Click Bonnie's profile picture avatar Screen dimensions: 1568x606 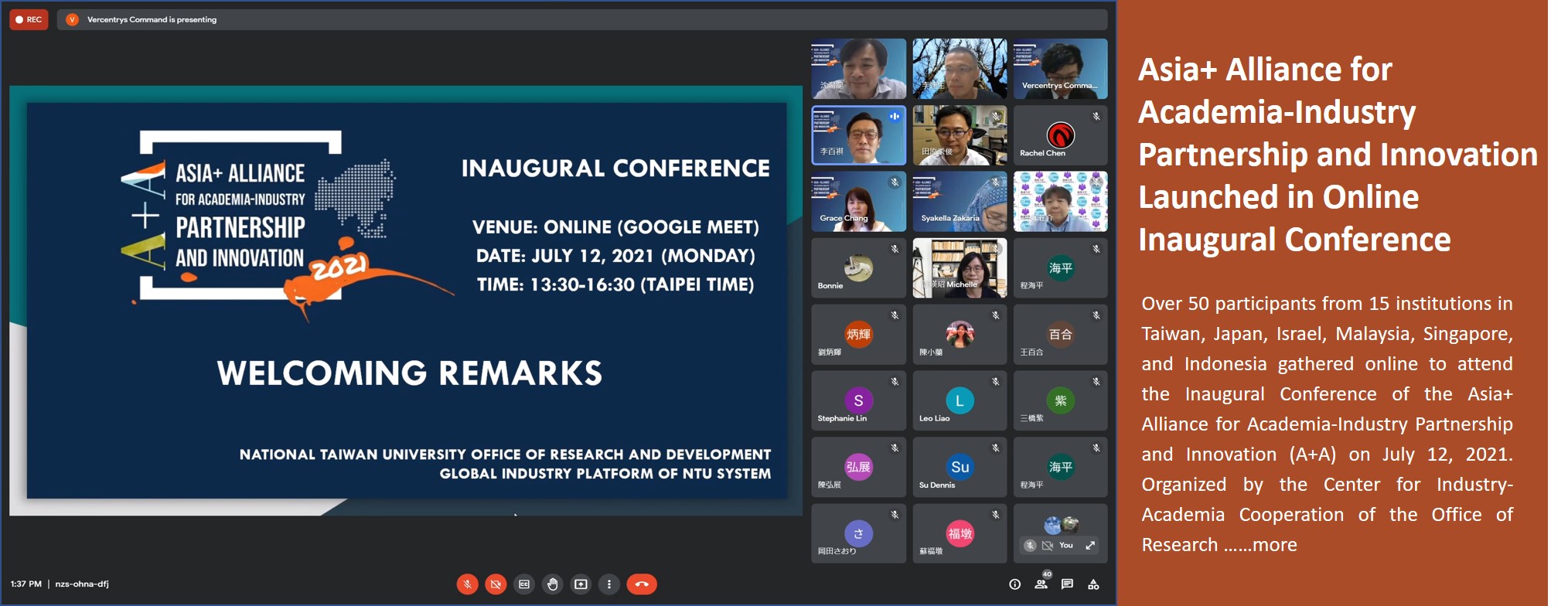pyautogui.click(x=858, y=268)
